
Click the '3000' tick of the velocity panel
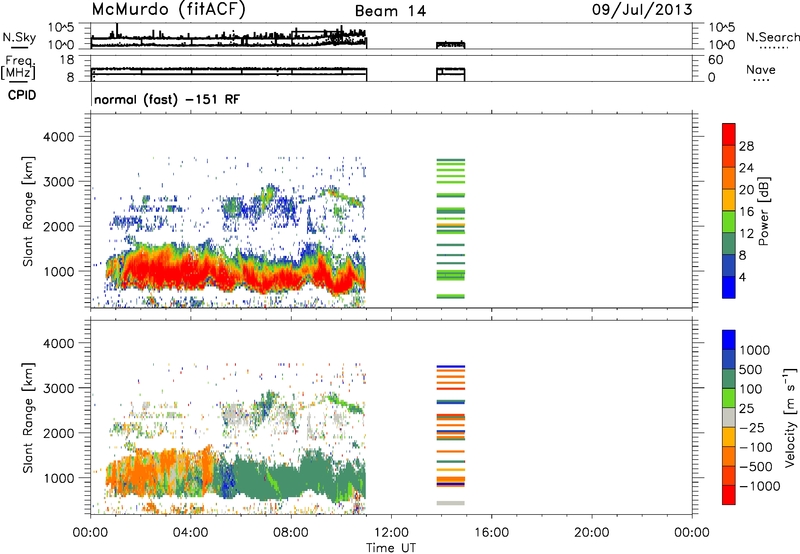[x=59, y=388]
